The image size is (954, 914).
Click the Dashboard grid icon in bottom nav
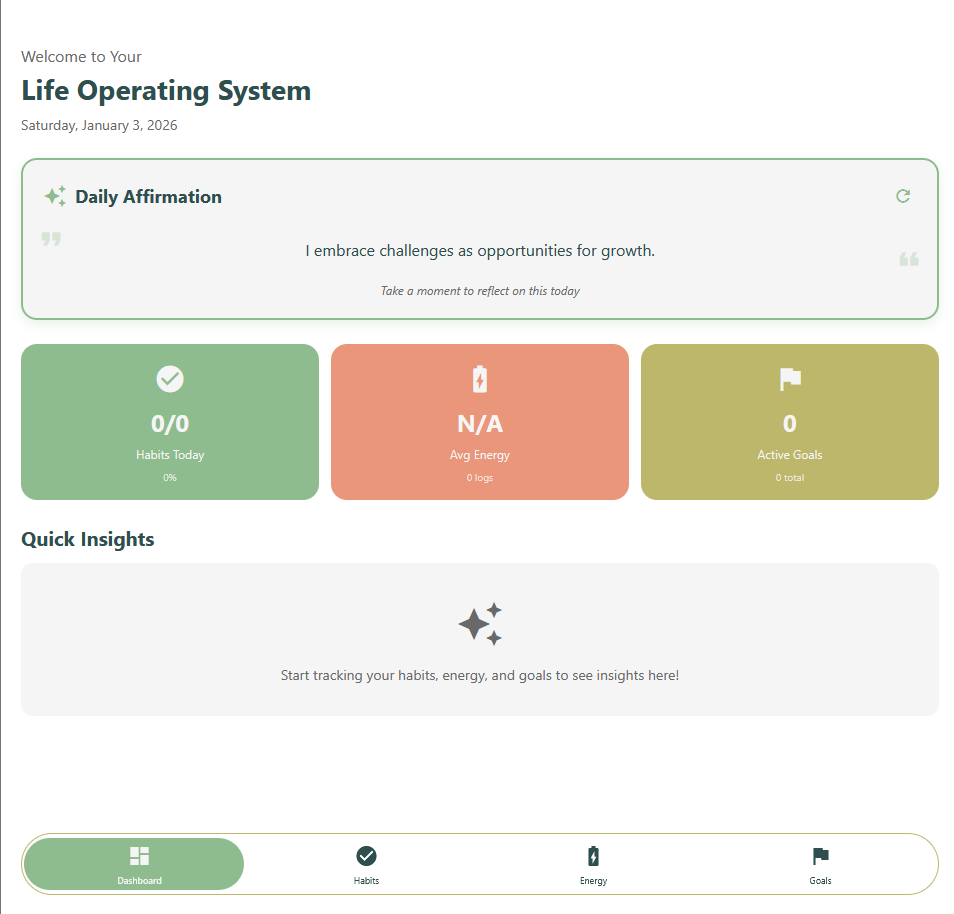click(139, 856)
